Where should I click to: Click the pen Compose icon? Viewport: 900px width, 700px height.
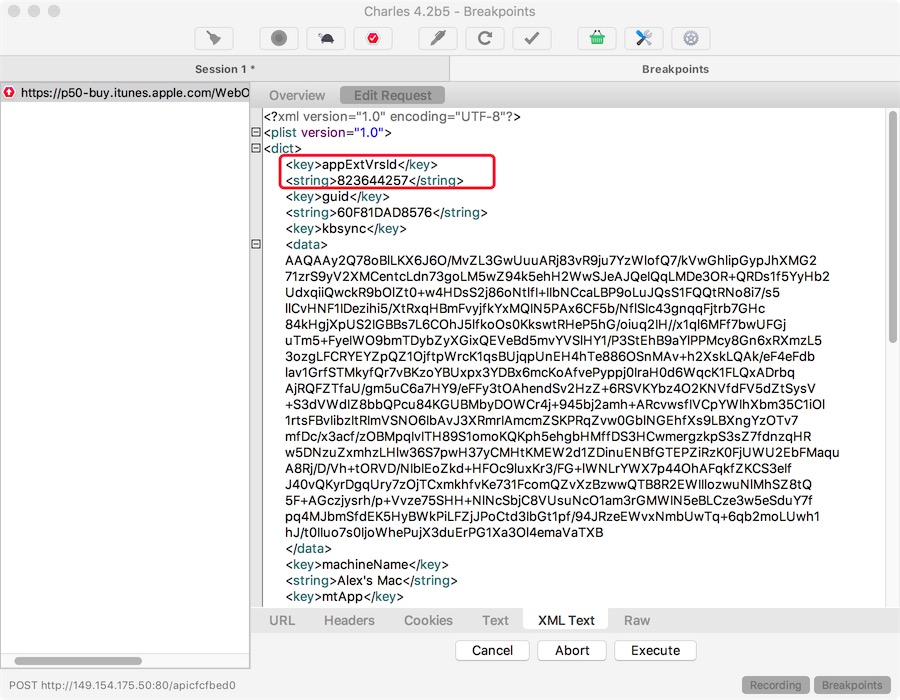438,38
